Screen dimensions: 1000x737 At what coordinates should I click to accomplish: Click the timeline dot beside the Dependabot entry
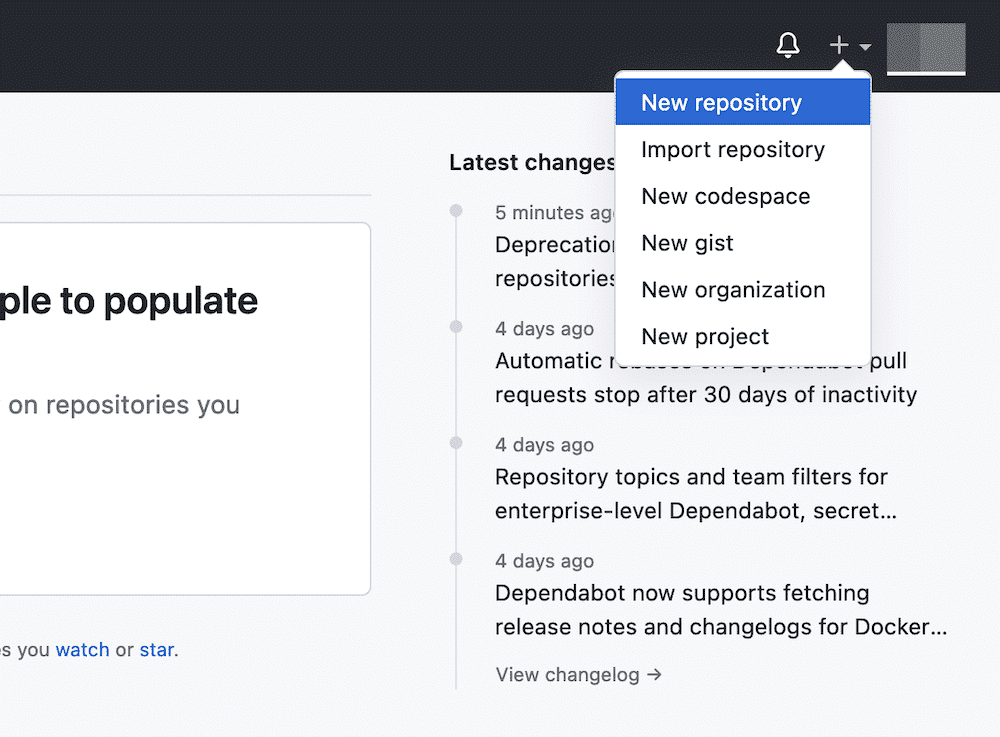pyautogui.click(x=456, y=560)
